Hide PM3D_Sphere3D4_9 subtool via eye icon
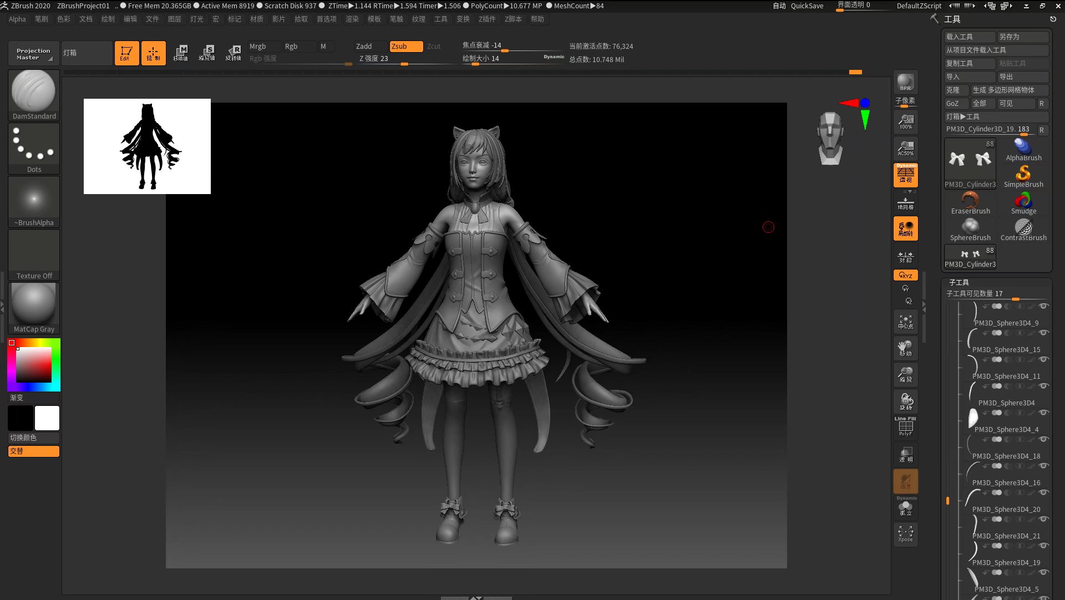1065x600 pixels. [1043, 306]
